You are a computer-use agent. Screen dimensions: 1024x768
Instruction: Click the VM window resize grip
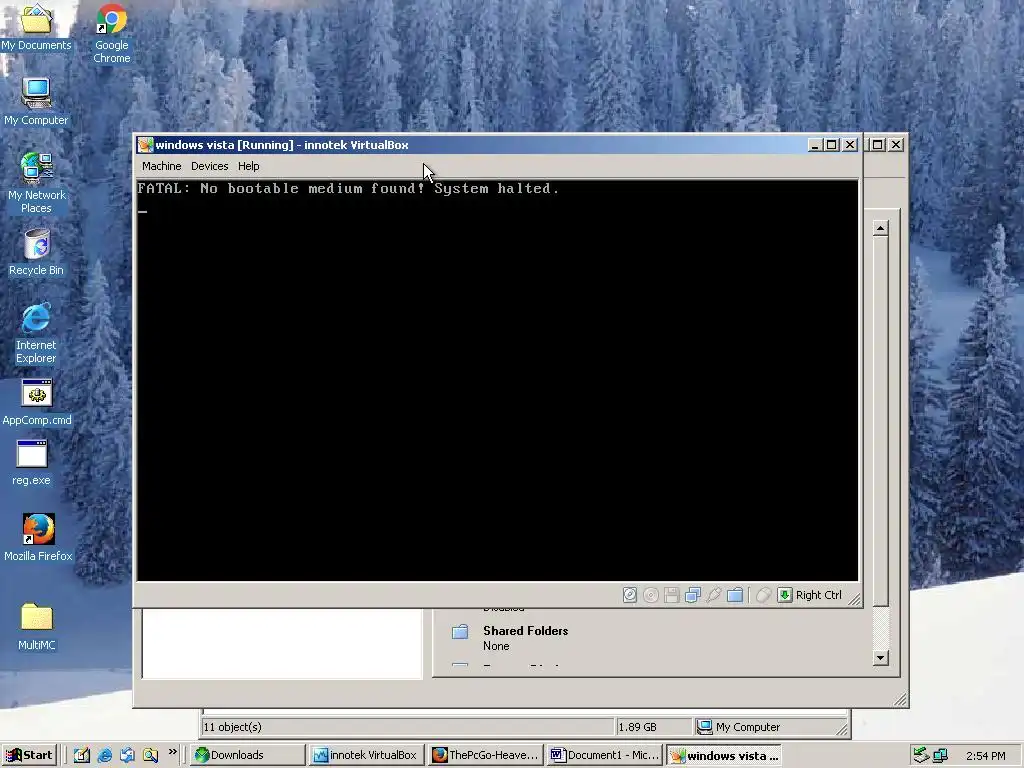(x=854, y=598)
